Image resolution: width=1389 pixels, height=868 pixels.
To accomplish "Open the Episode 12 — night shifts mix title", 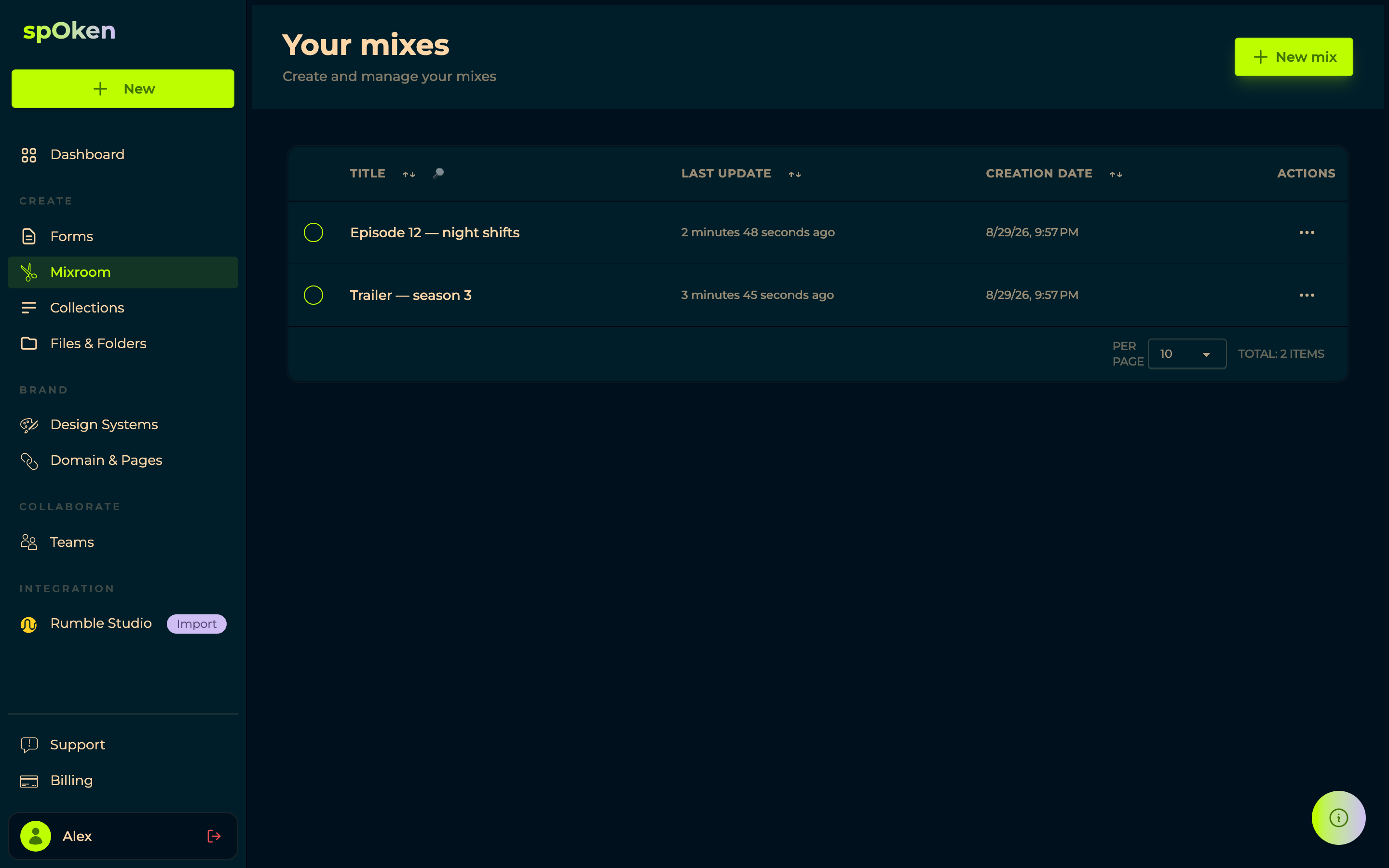I will tap(435, 232).
